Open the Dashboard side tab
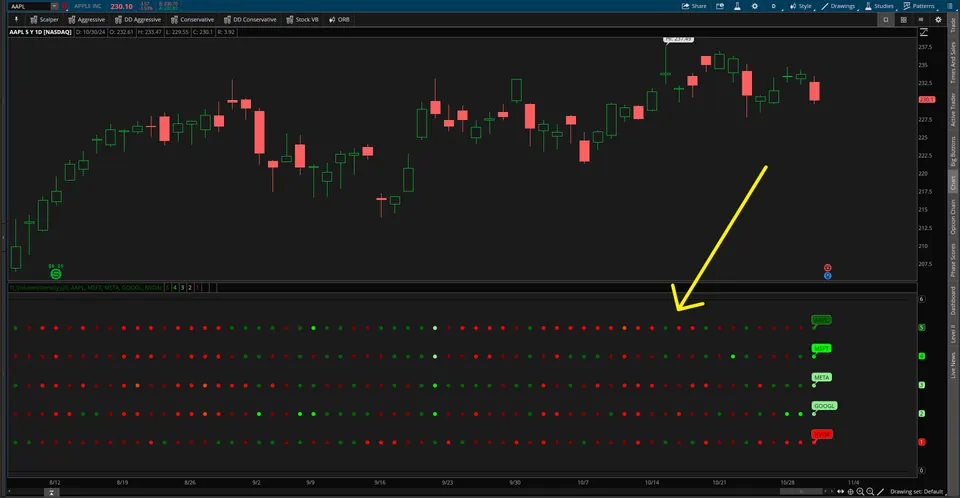 click(953, 300)
